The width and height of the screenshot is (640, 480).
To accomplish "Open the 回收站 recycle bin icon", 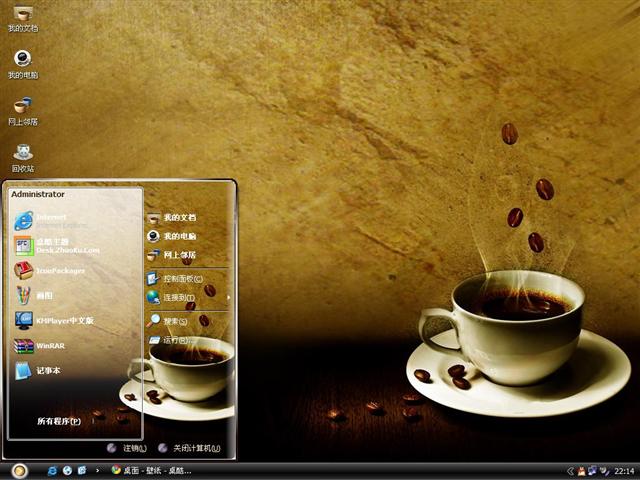I will pos(23,158).
